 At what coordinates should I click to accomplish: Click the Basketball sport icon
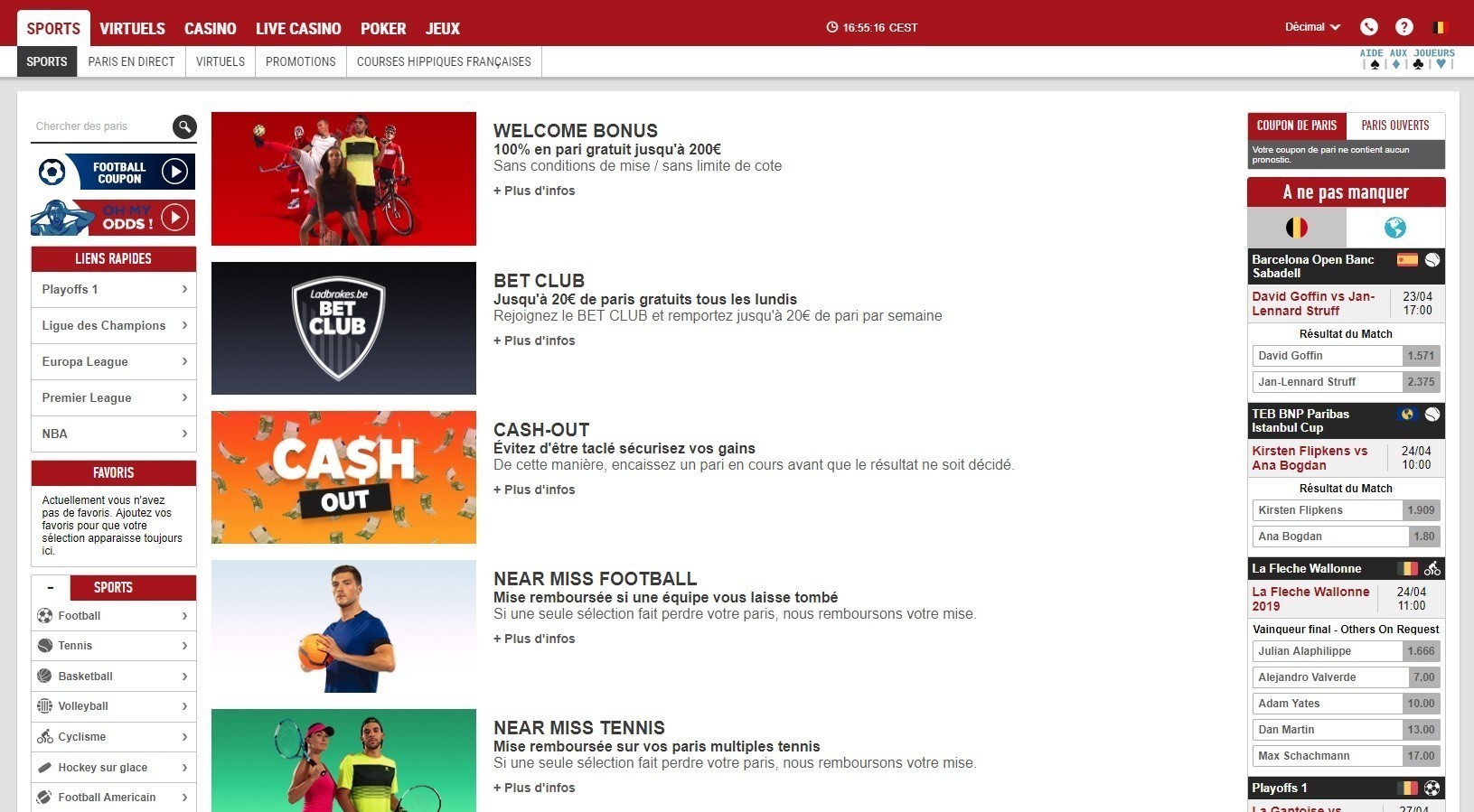click(x=44, y=677)
